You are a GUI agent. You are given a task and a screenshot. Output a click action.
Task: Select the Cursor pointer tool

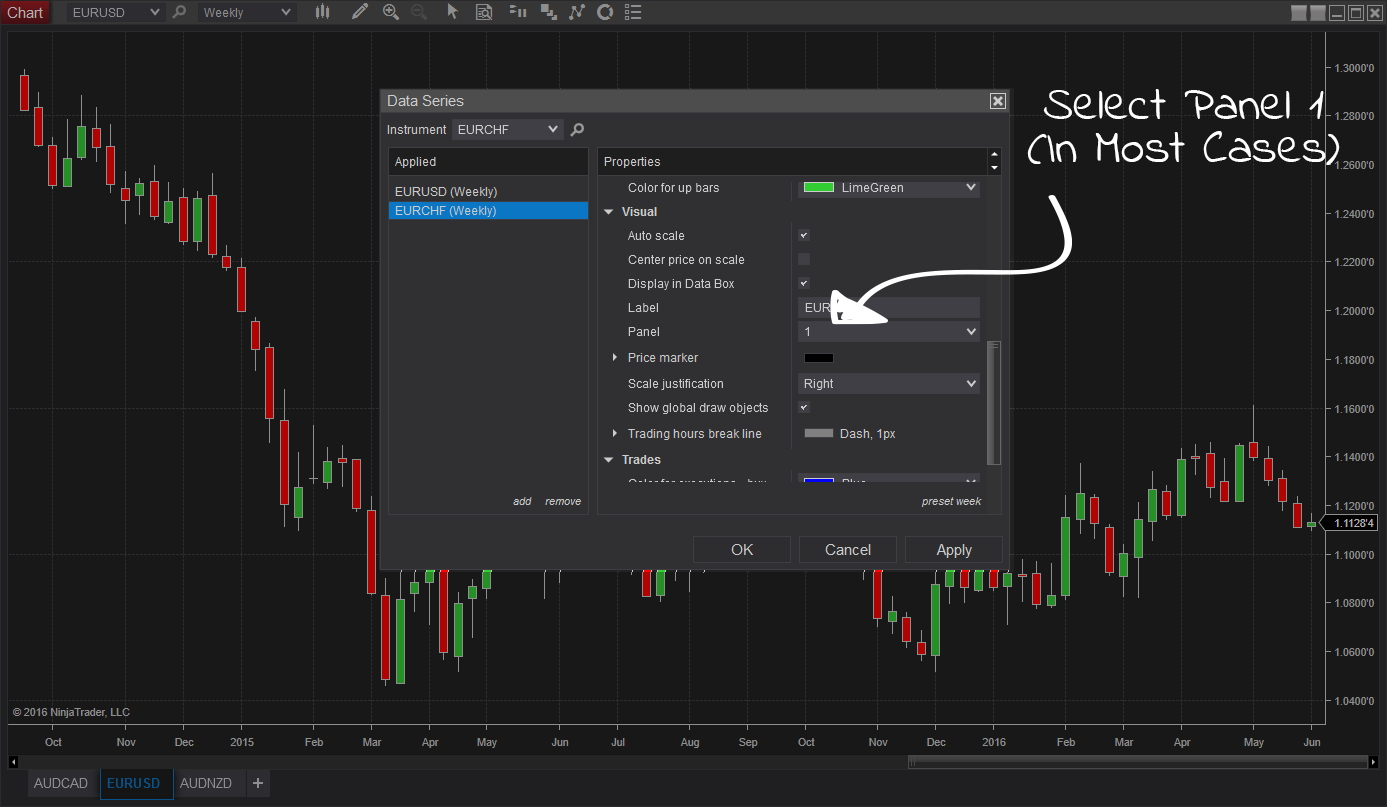[452, 12]
